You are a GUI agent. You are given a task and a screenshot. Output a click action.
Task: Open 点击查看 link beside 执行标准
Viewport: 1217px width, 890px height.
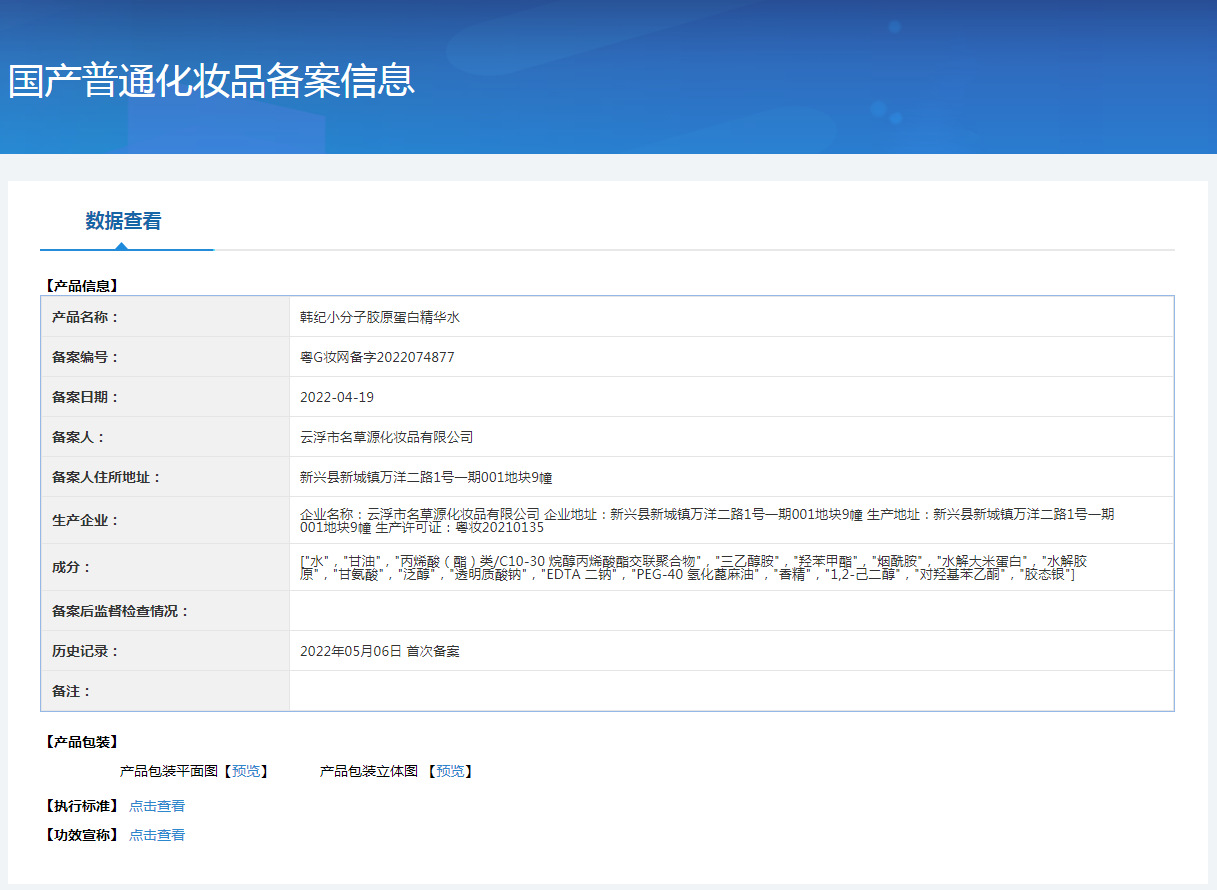[157, 806]
